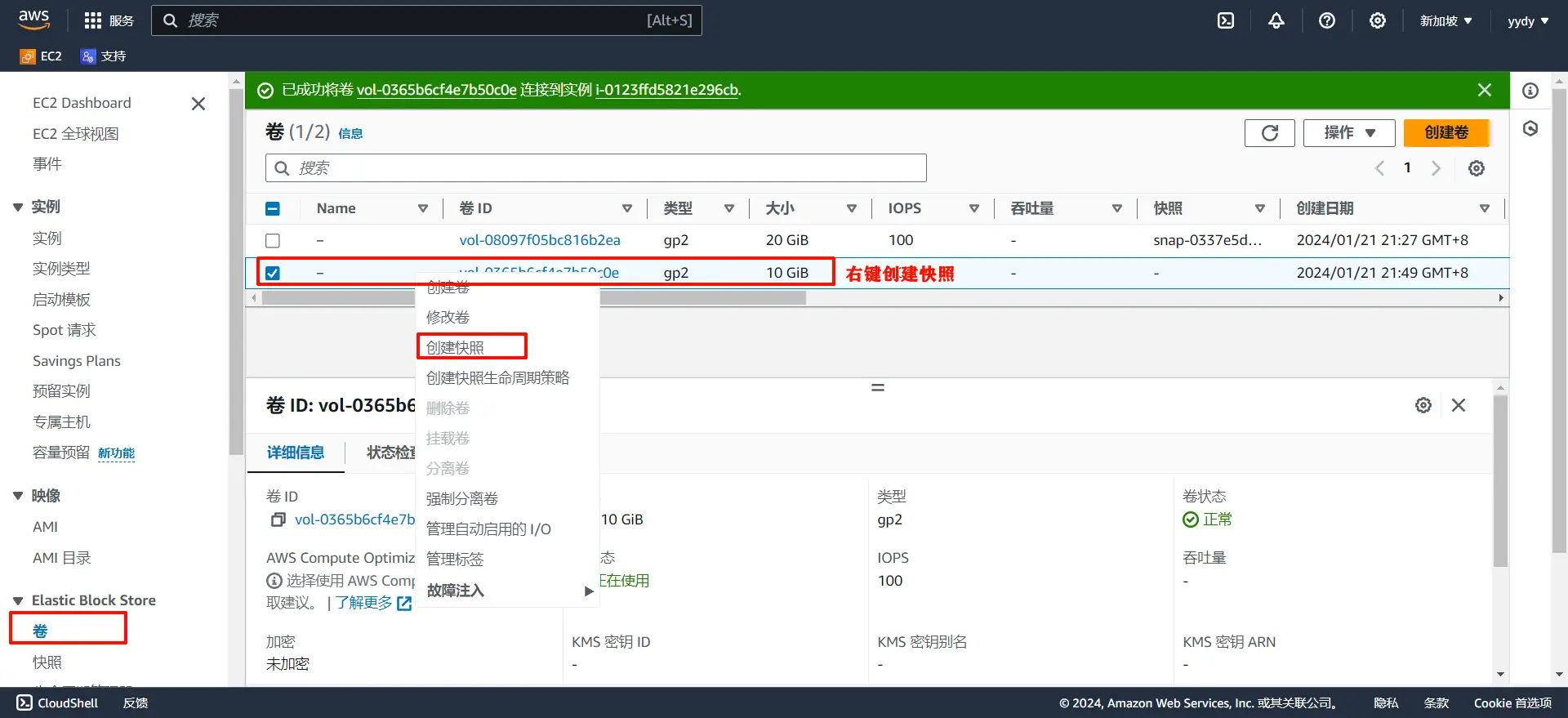Viewport: 1568px width, 718px height.
Task: Open Savings Plans in the sidebar
Action: [77, 361]
